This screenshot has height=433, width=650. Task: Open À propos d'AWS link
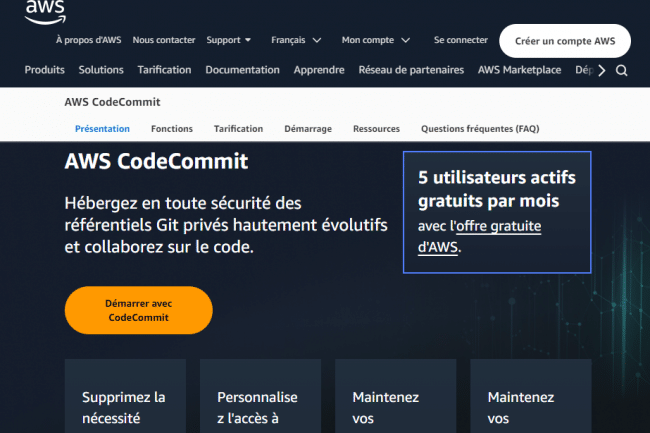[x=89, y=40]
